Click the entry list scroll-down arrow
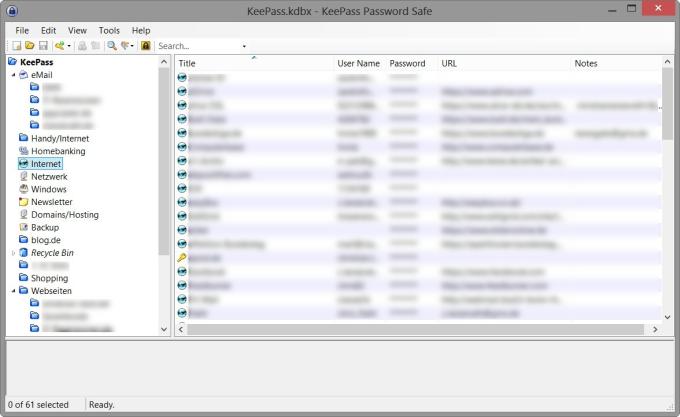680x417 pixels. coord(667,317)
